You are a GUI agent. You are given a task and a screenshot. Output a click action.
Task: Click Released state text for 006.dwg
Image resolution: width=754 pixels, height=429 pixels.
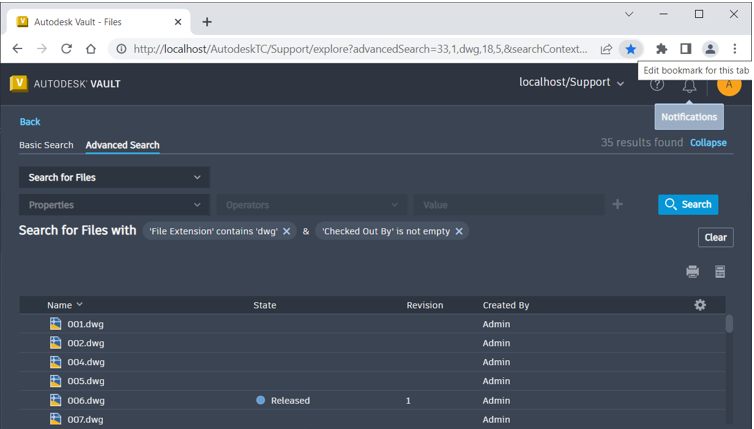point(290,400)
